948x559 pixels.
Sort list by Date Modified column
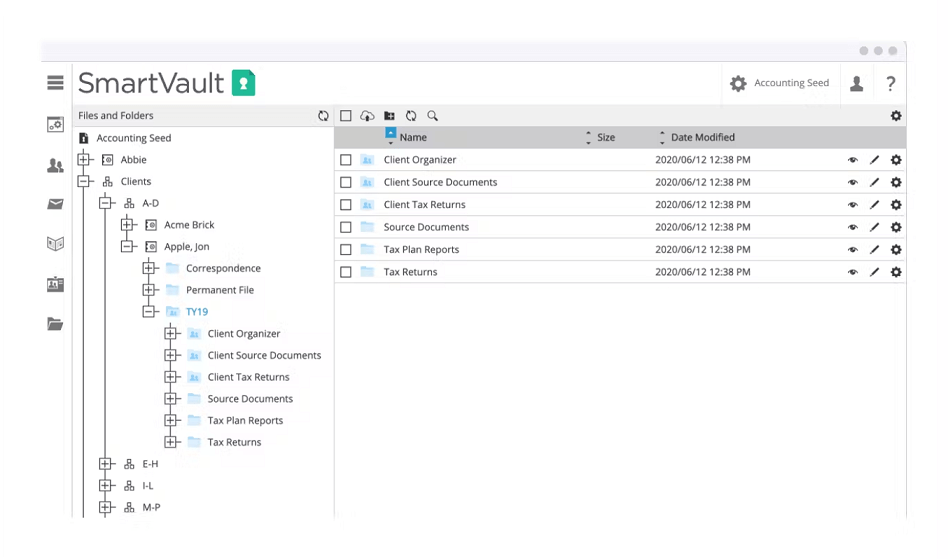click(x=702, y=138)
